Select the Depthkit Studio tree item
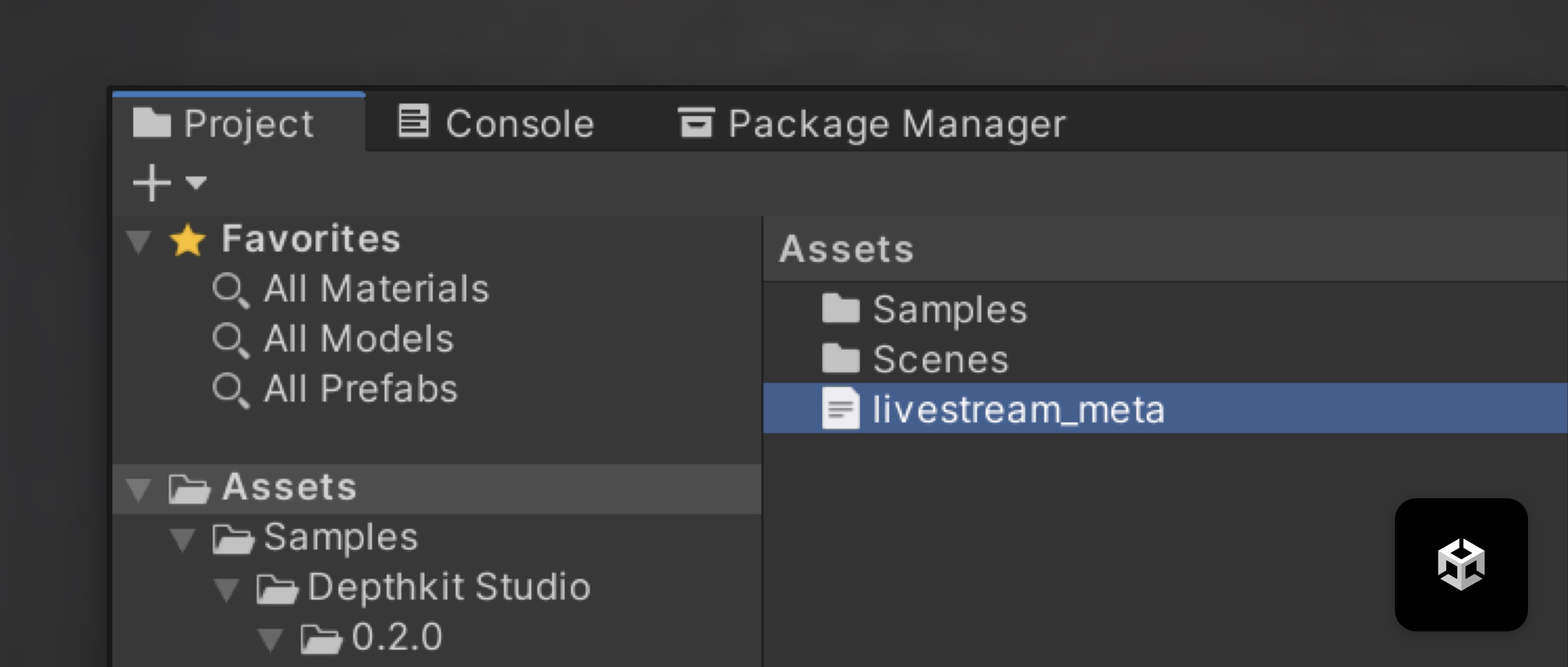1568x667 pixels. pos(448,587)
